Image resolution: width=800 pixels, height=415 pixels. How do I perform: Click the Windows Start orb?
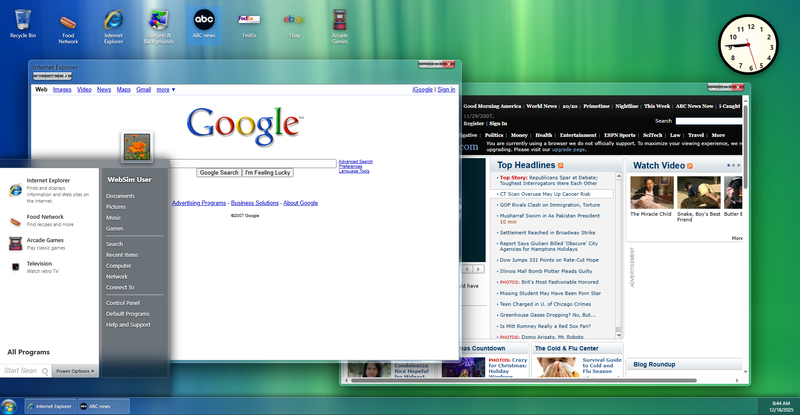coord(8,406)
